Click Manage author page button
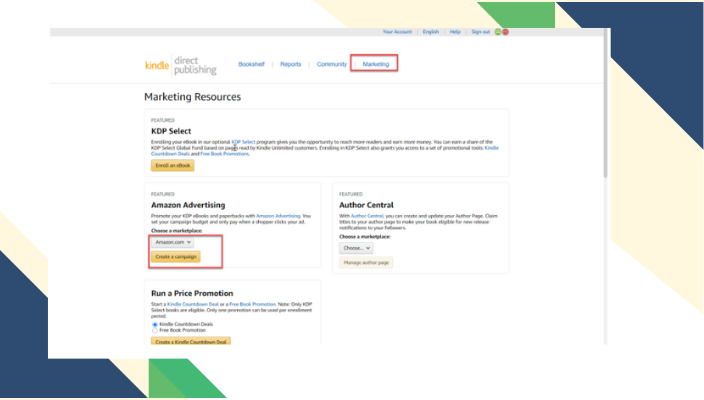 tap(366, 263)
